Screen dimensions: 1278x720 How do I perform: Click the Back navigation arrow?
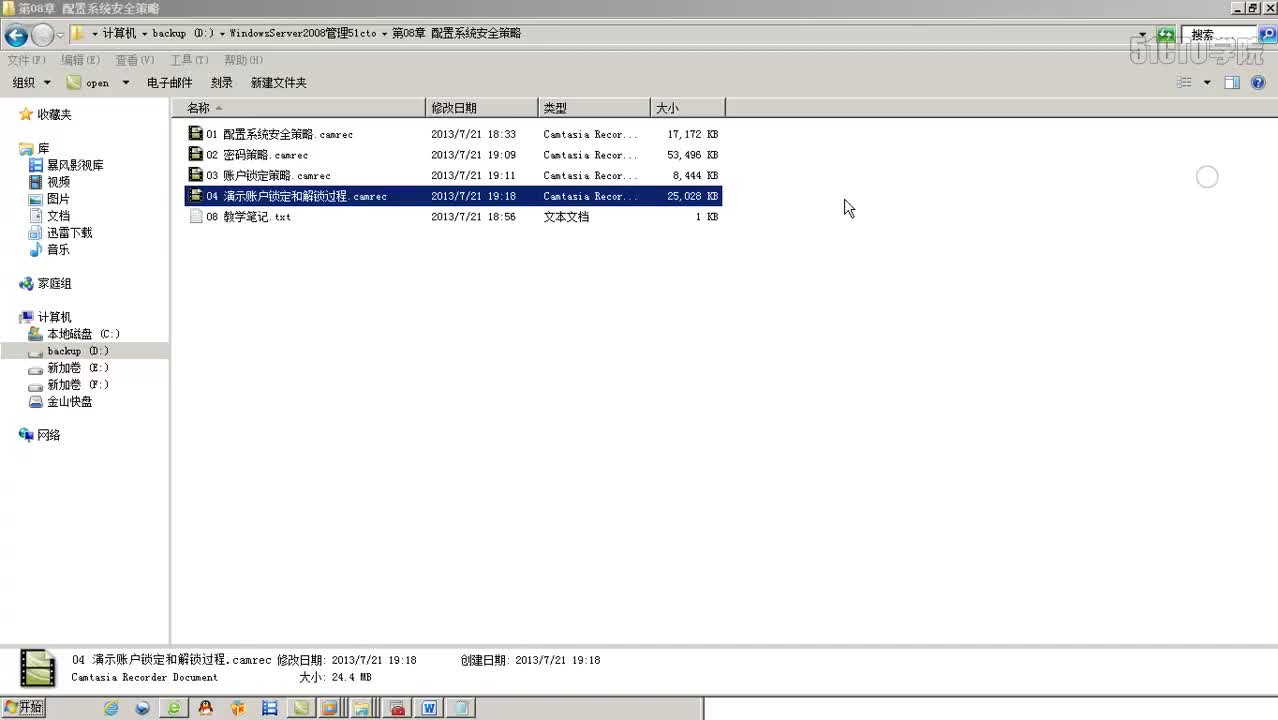tap(16, 36)
